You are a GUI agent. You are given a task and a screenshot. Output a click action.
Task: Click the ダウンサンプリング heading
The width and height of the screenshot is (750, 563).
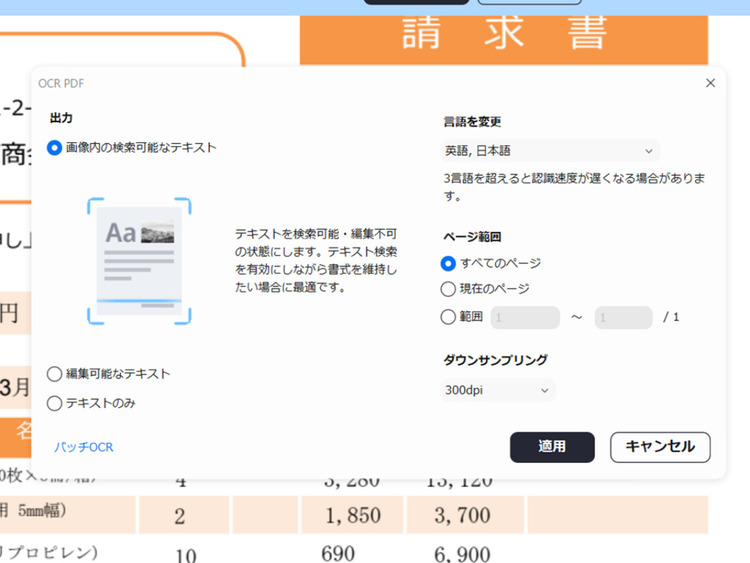pos(495,360)
